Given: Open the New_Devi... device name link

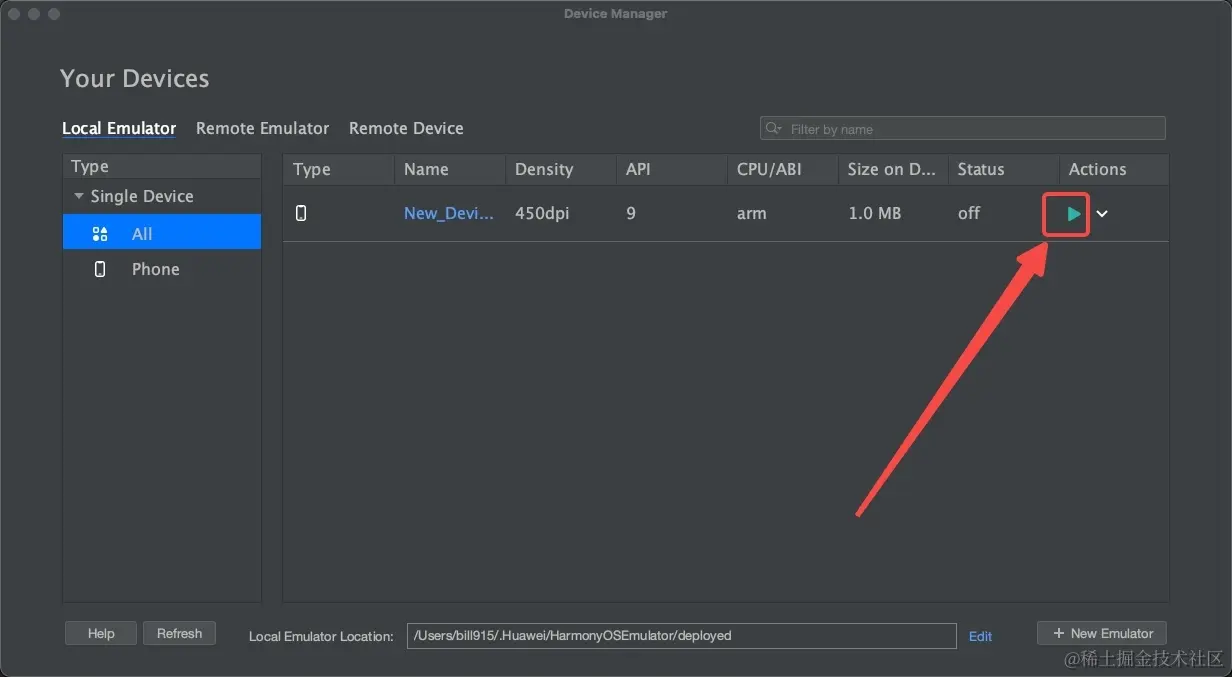Looking at the screenshot, I should (448, 213).
